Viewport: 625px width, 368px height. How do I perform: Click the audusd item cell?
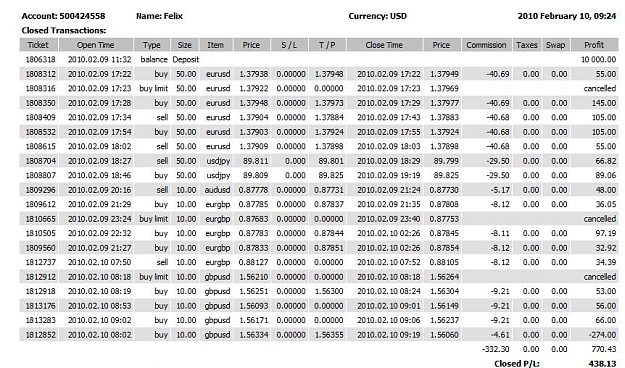point(218,190)
